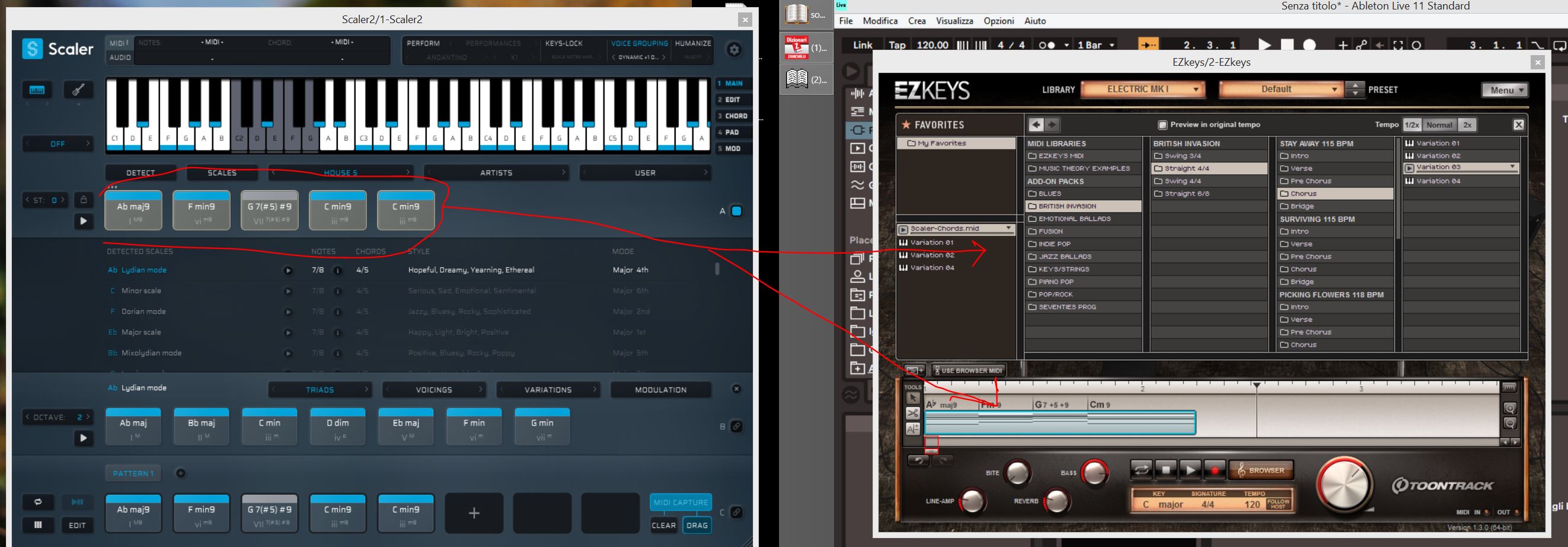Screen dimensions: 1568x547
Task: Toggle section A indicator in Scaler
Action: coord(736,211)
